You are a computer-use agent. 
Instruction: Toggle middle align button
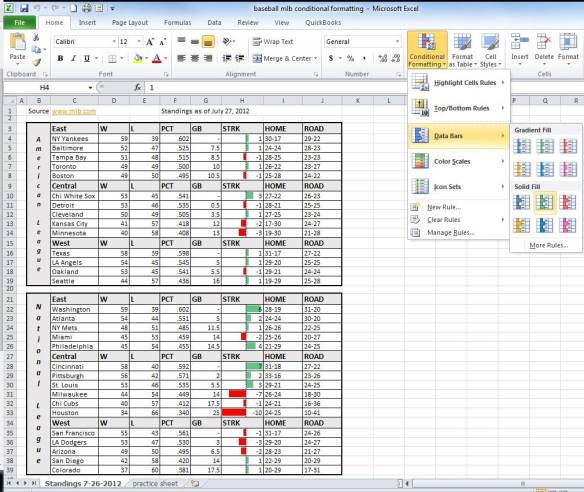coord(194,42)
